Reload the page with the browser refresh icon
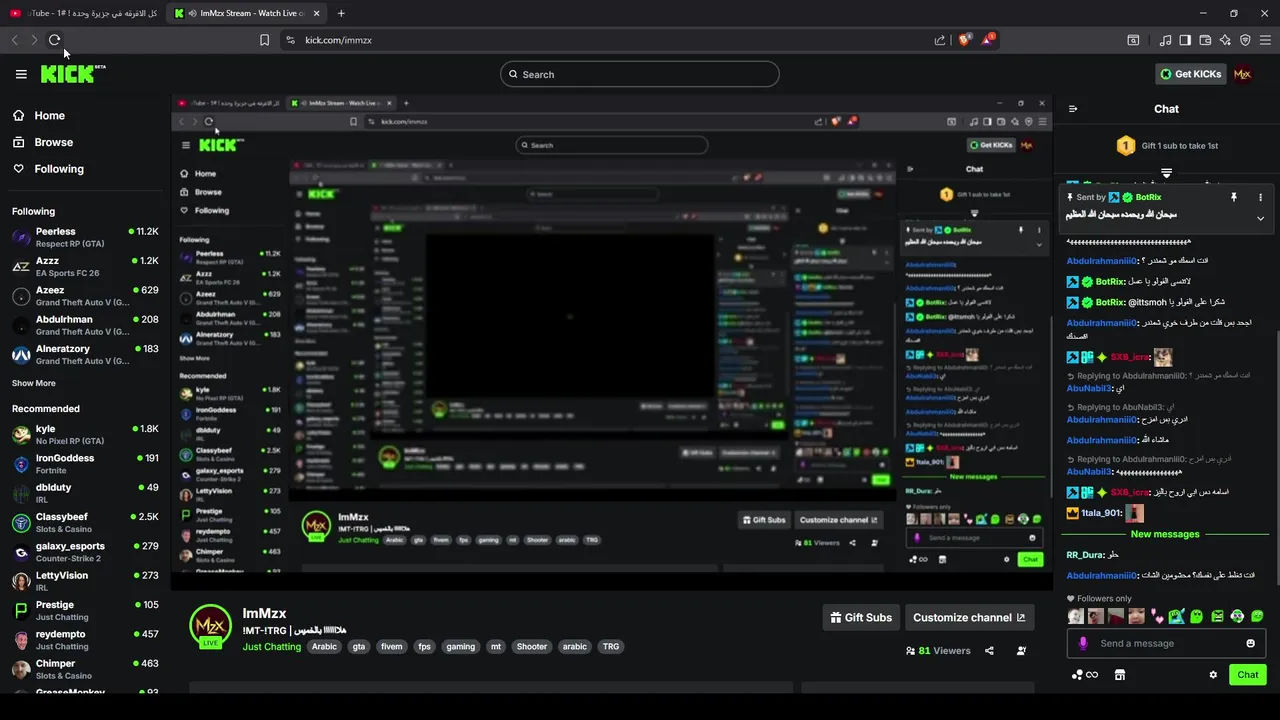 point(54,40)
